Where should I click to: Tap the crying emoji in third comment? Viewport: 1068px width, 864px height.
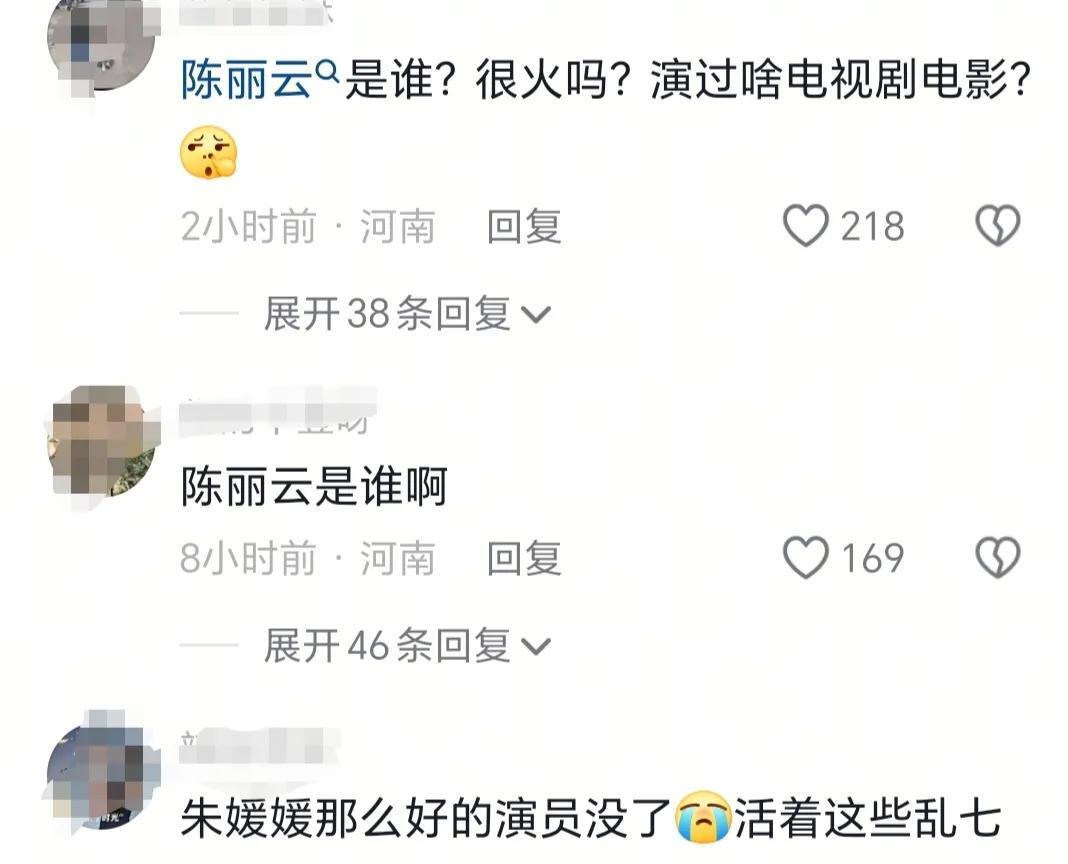(x=703, y=817)
